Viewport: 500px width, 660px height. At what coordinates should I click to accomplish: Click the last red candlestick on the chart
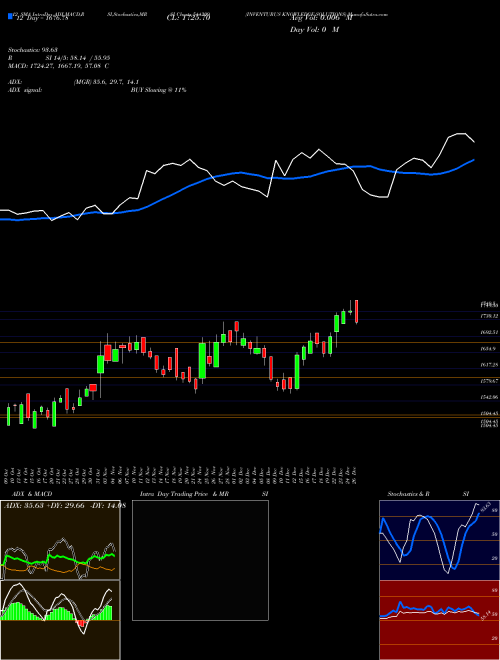357,312
